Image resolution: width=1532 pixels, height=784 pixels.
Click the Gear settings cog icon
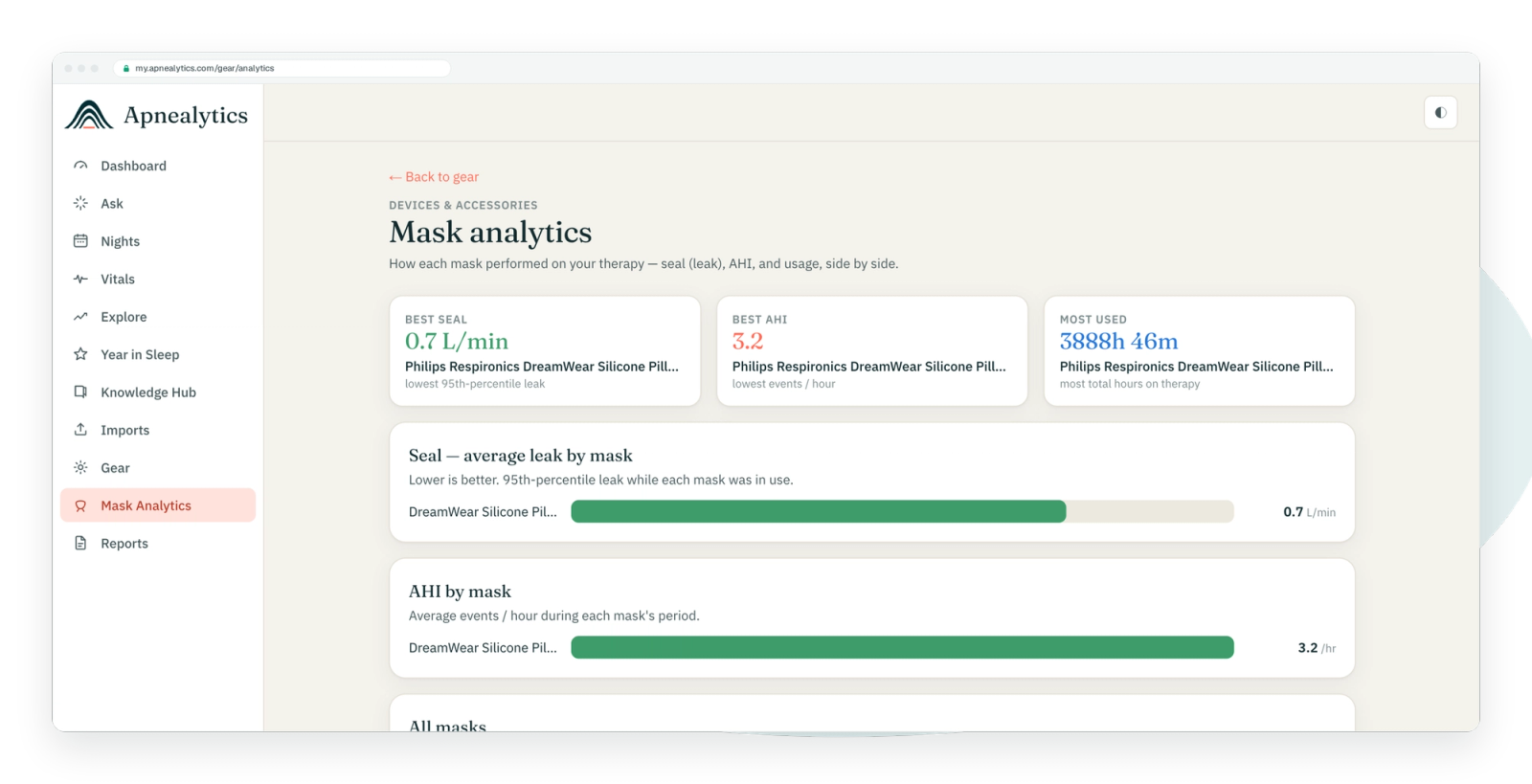[x=80, y=467]
